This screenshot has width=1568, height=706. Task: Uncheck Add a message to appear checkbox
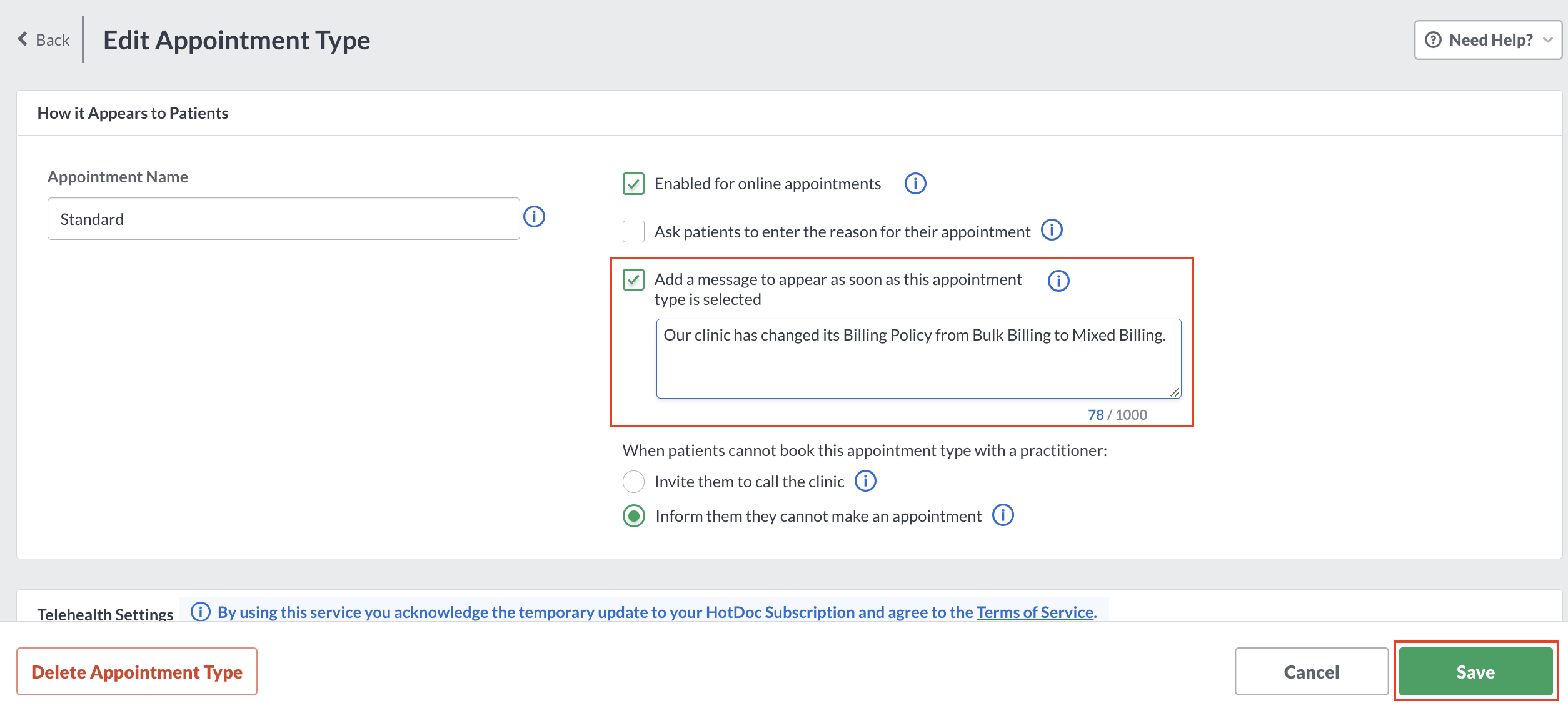pos(633,279)
